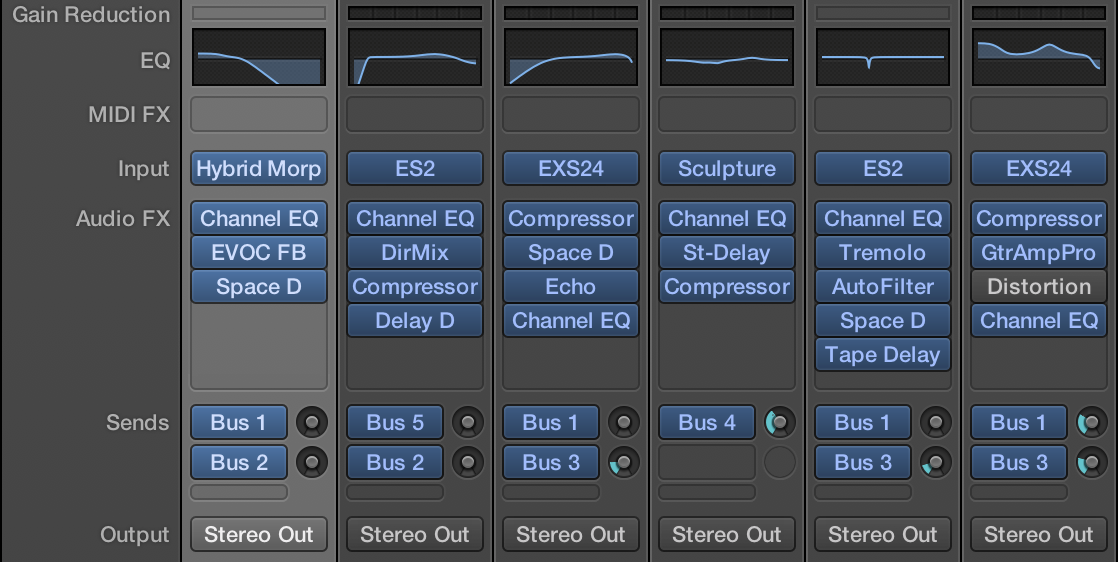Open the AutoFilter plug-in
The image size is (1118, 562).
point(883,287)
